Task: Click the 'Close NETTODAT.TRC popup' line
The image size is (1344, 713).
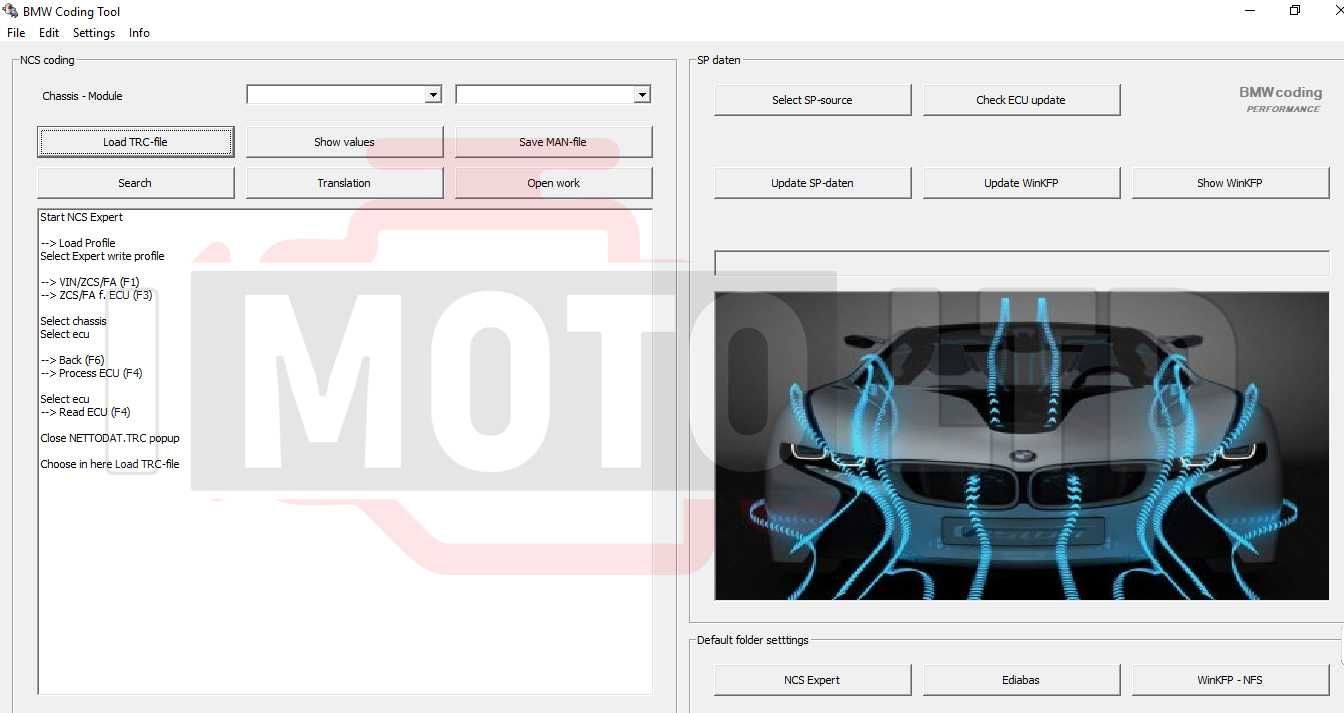Action: tap(110, 438)
